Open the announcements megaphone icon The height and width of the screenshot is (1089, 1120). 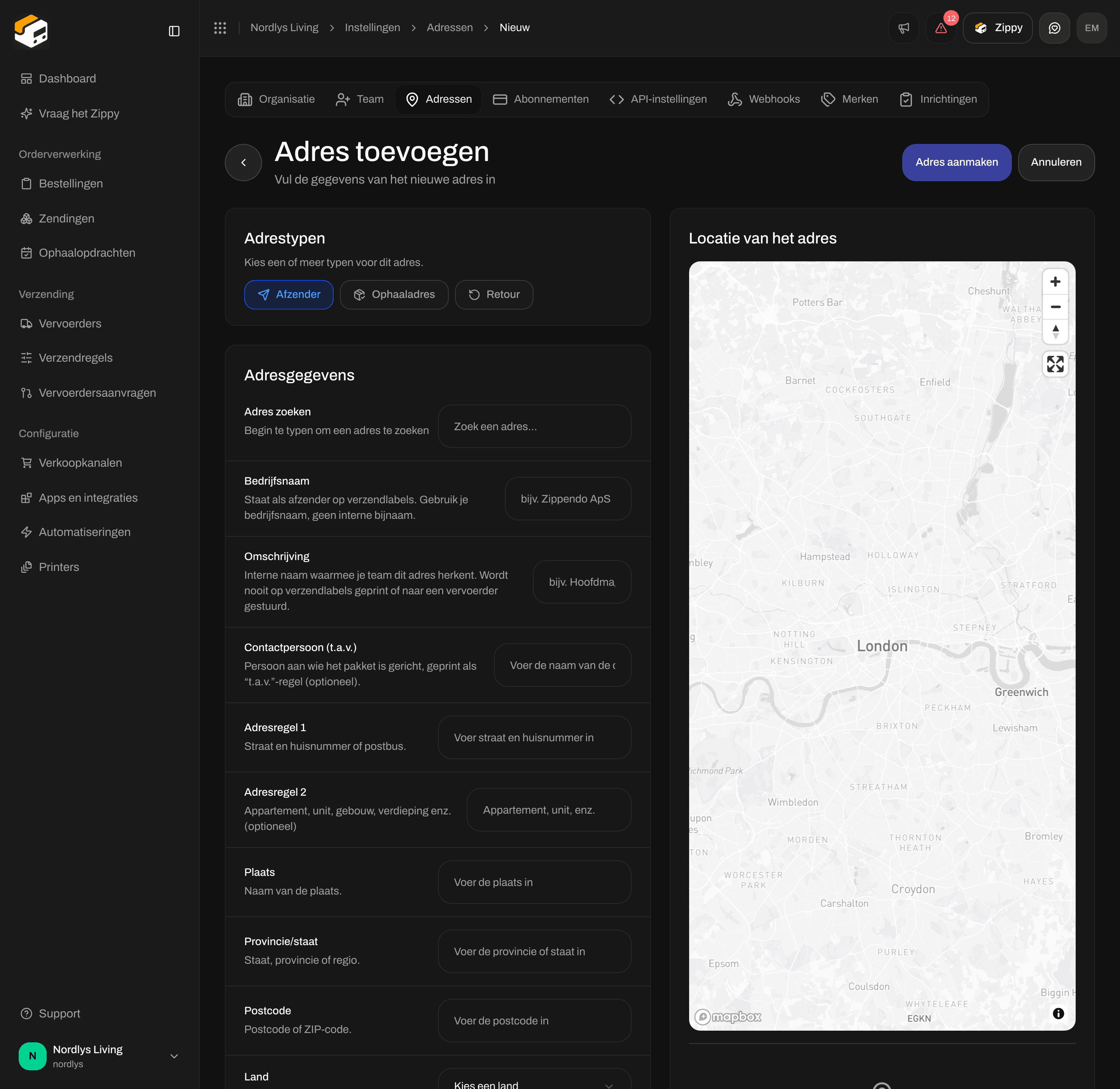pos(904,28)
